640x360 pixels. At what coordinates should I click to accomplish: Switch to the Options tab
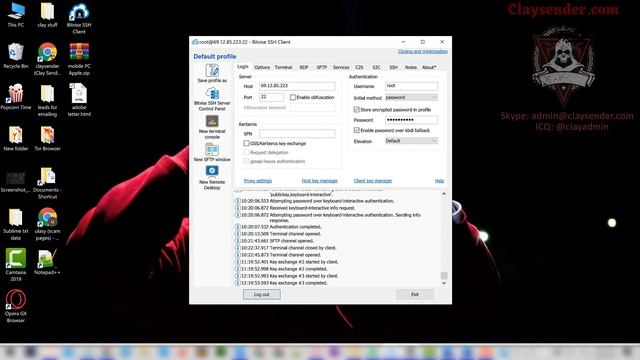coord(262,67)
